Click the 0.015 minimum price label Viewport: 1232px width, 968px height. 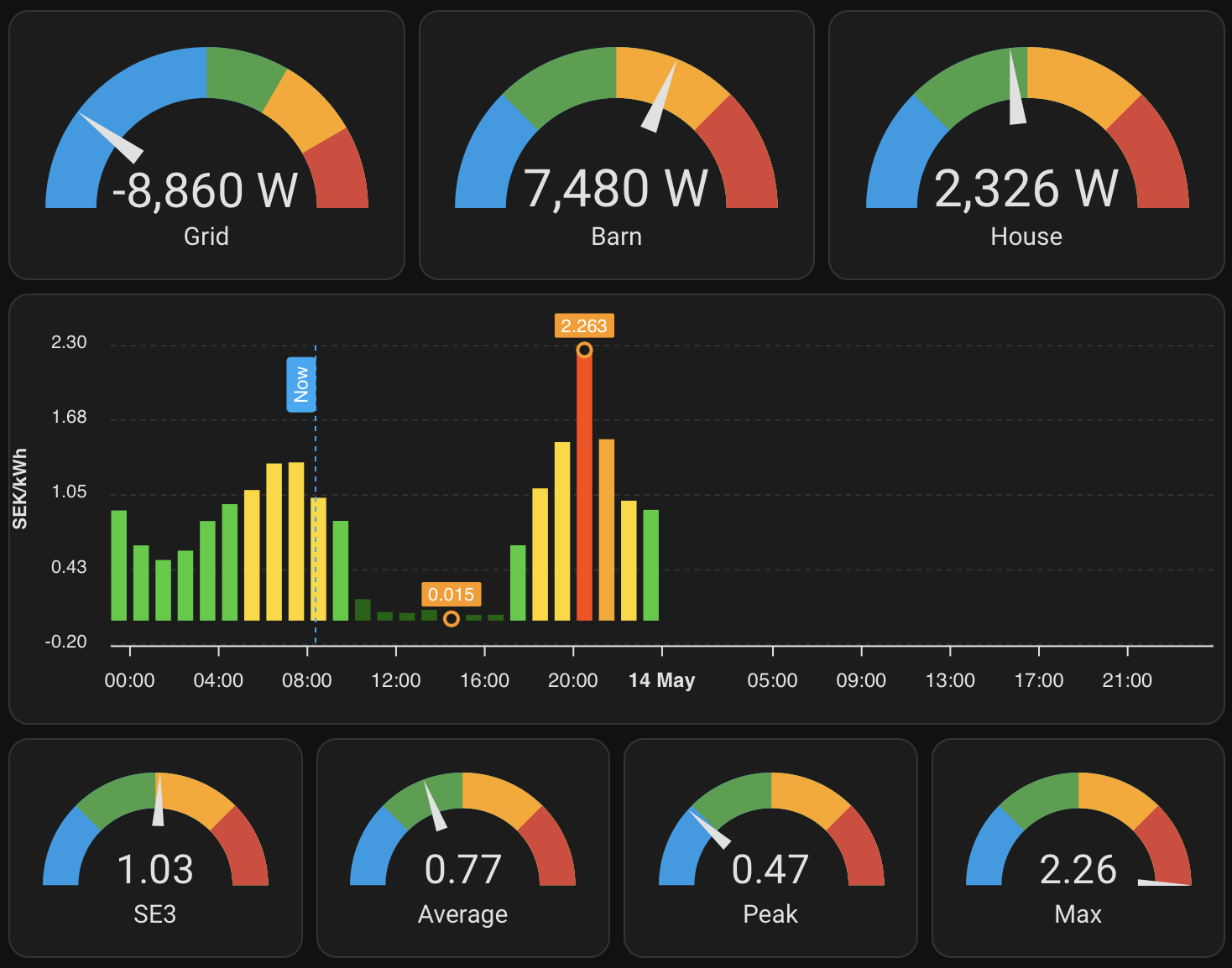point(452,595)
